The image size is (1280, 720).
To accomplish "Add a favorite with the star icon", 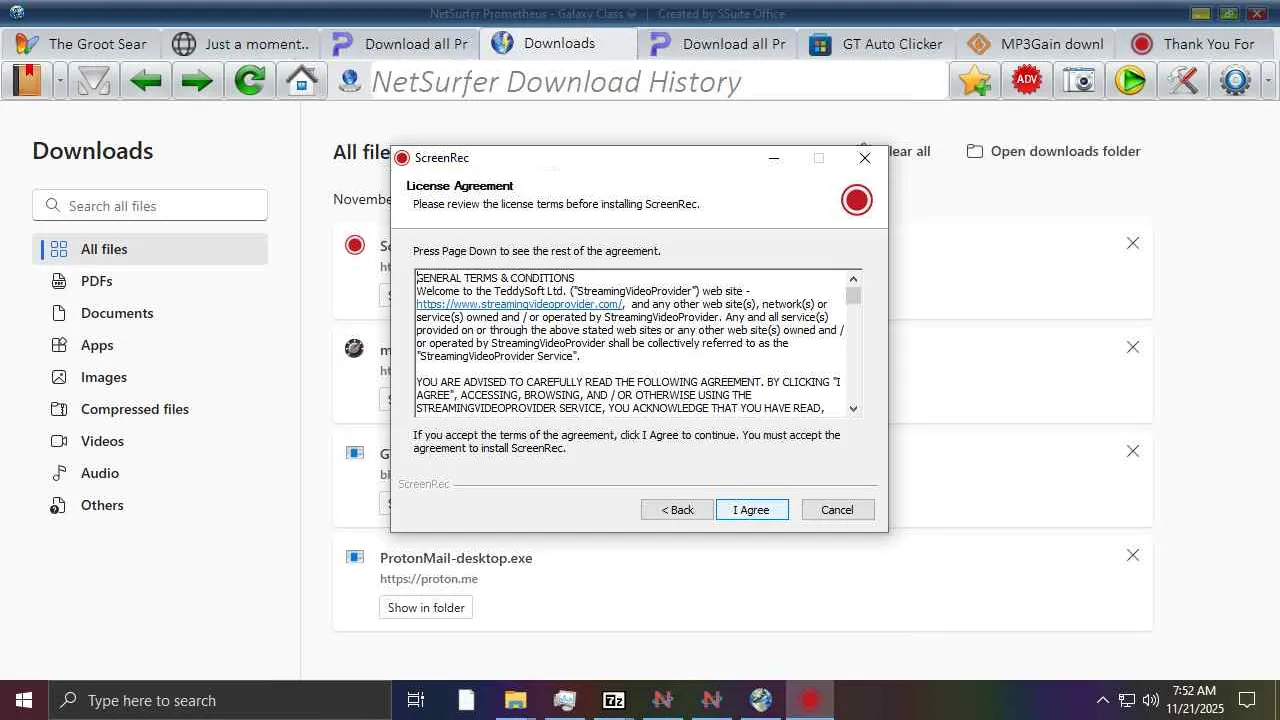I will point(975,80).
